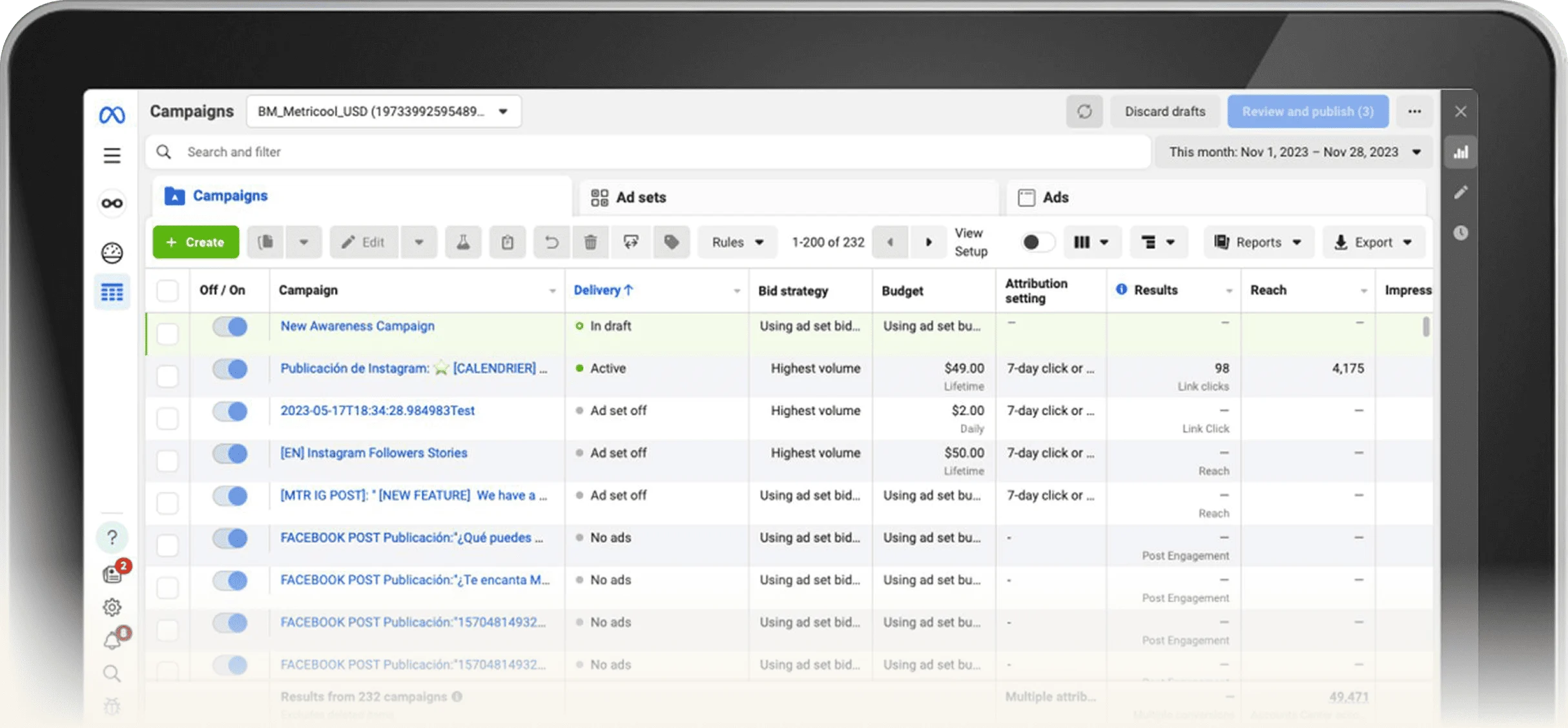The image size is (1568, 728).
Task: Sort by the Campaign column header
Action: click(x=308, y=290)
